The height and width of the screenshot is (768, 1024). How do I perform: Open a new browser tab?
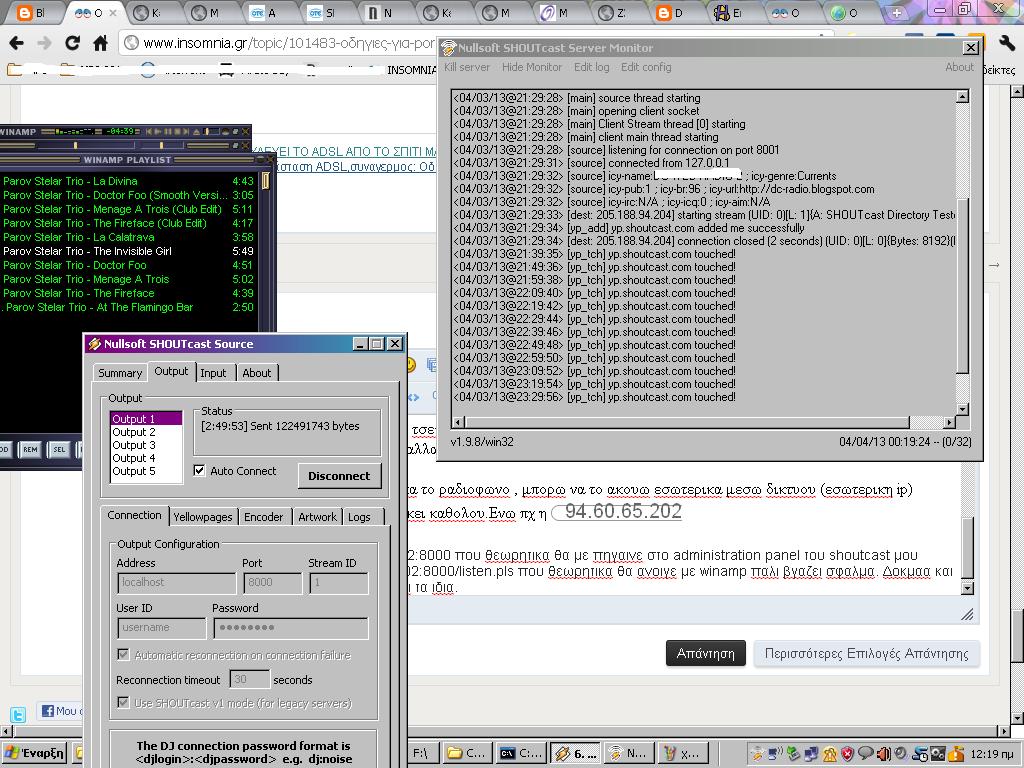(896, 12)
